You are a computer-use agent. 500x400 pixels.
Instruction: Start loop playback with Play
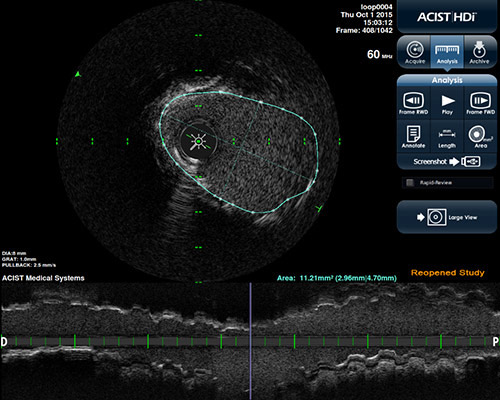[x=447, y=103]
